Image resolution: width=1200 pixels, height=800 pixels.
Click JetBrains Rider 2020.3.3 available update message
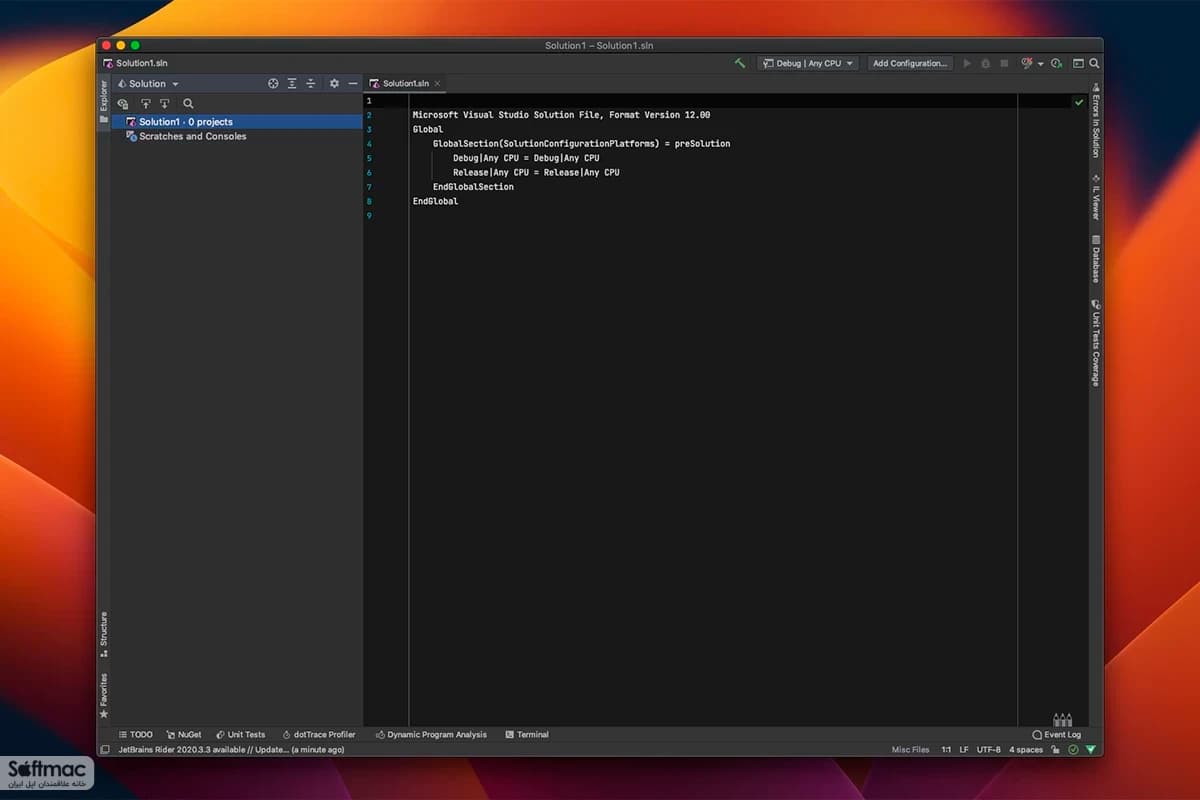[x=231, y=750]
